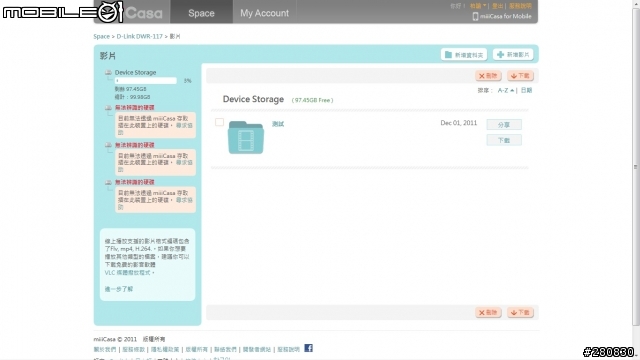The width and height of the screenshot is (640, 360).
Task: Select Device Storage in the sidebar tree
Action: tap(135, 72)
